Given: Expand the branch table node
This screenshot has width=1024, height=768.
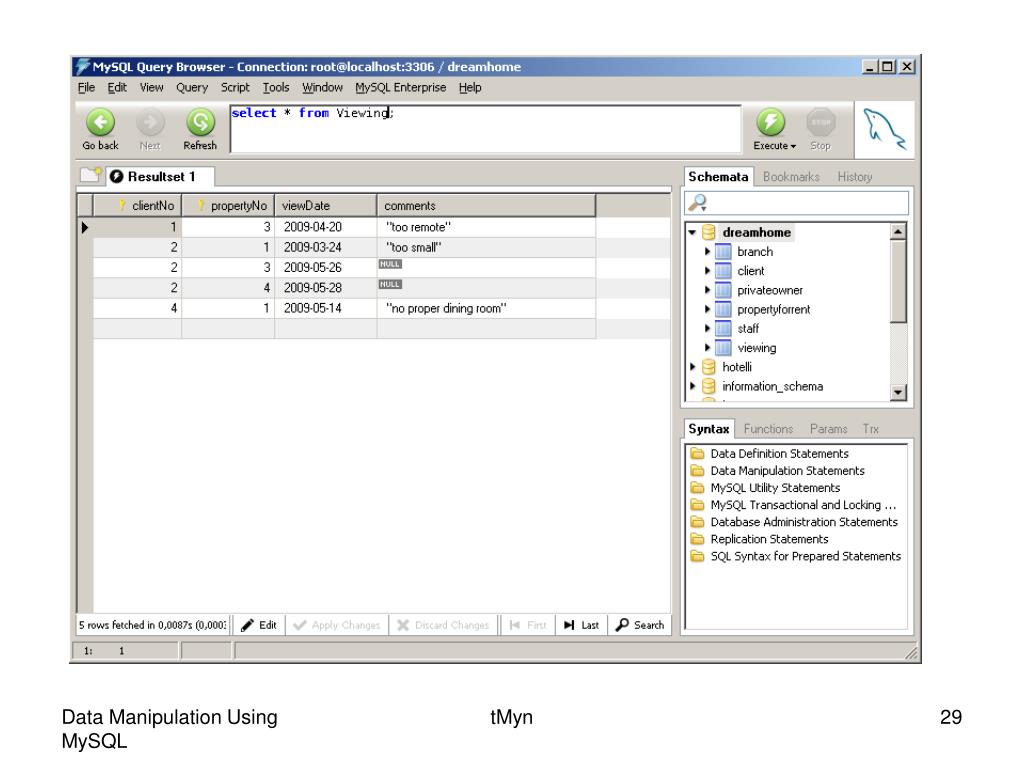Looking at the screenshot, I should (707, 251).
